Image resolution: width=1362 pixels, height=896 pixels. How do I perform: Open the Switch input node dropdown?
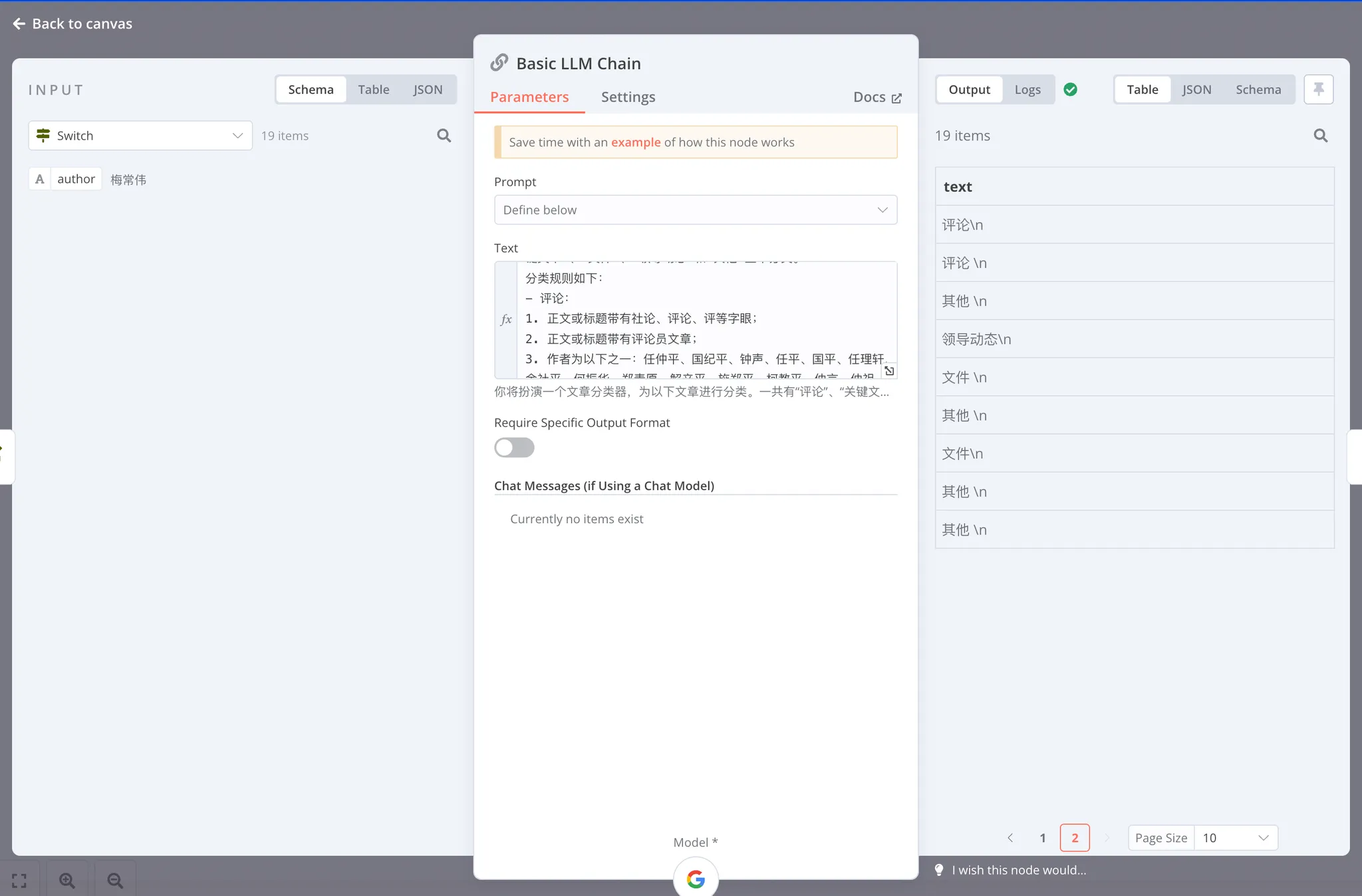coord(140,136)
